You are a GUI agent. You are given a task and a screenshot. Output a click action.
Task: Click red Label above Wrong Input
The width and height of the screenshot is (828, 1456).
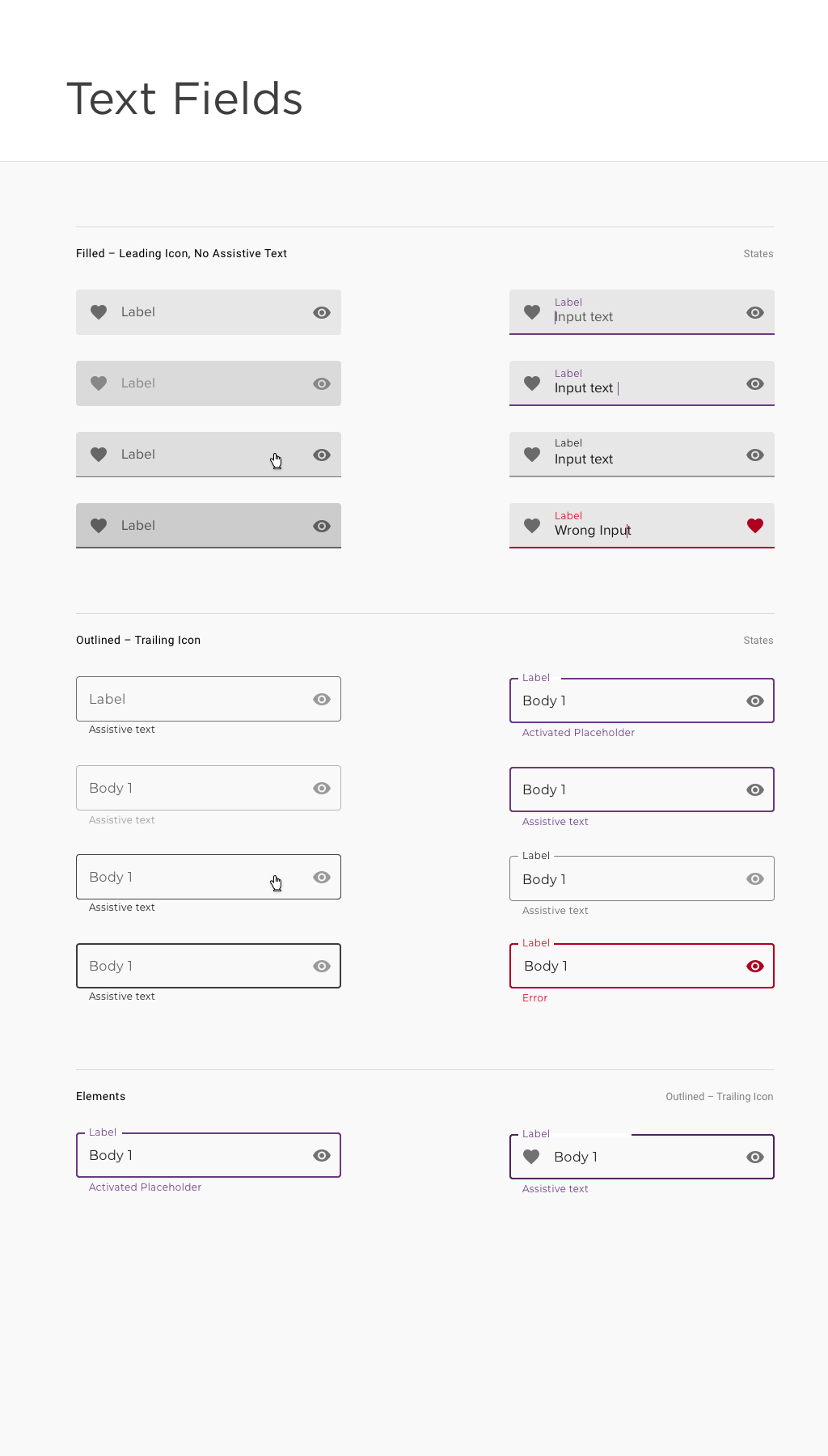pos(568,516)
